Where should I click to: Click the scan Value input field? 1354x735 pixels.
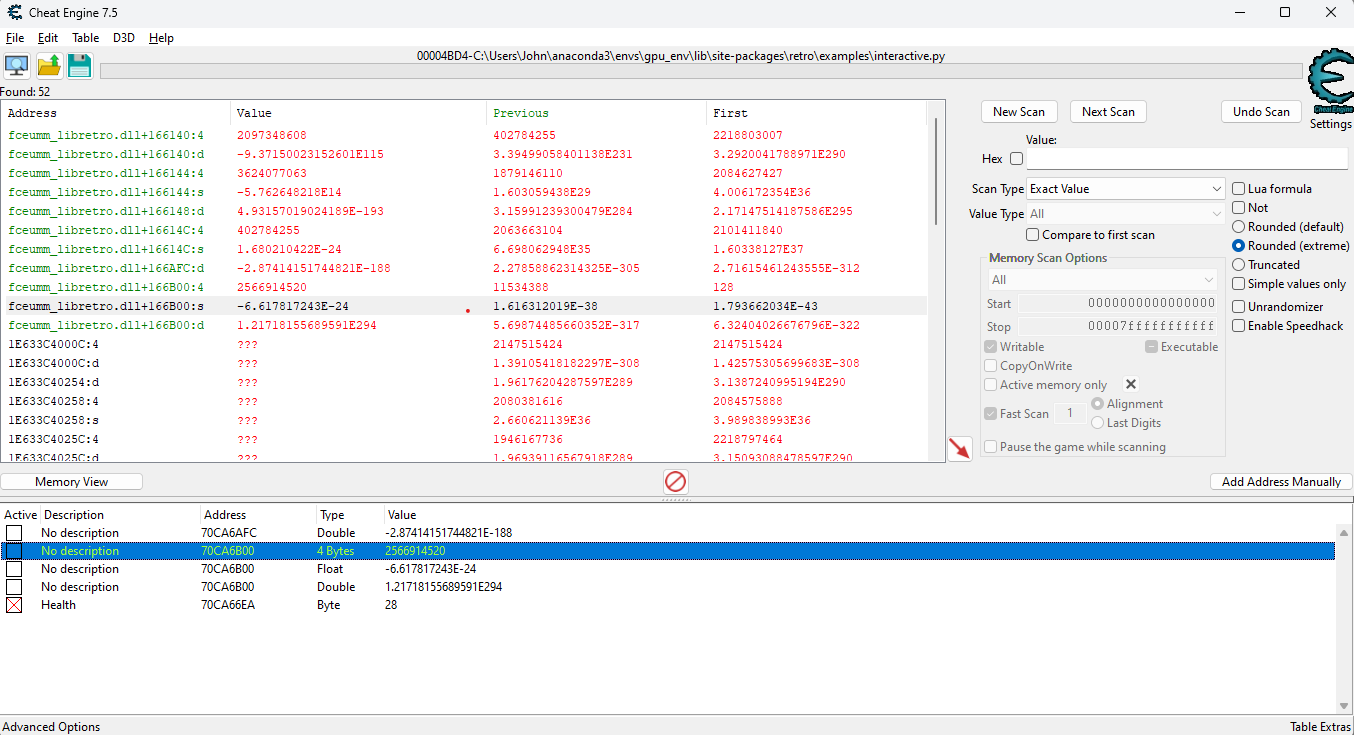click(x=1186, y=159)
